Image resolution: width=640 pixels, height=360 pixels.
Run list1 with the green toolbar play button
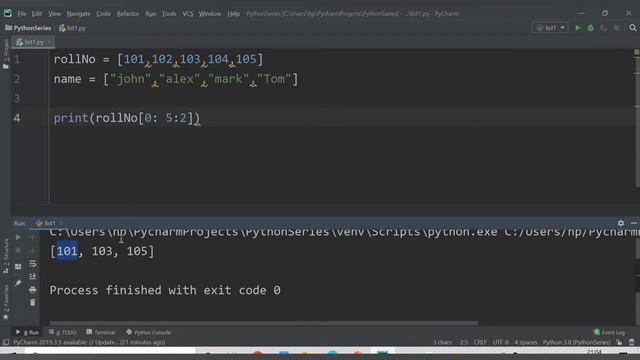[x=578, y=28]
